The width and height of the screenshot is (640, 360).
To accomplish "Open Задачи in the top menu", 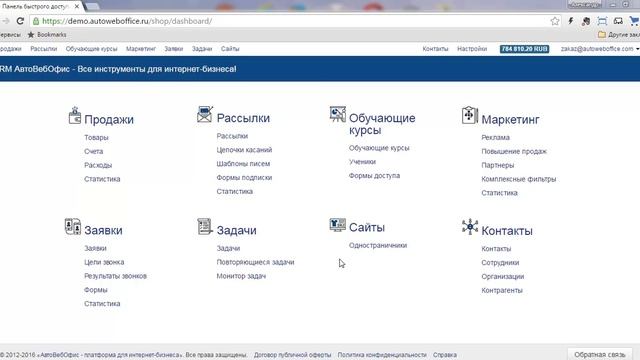I will 202,49.
